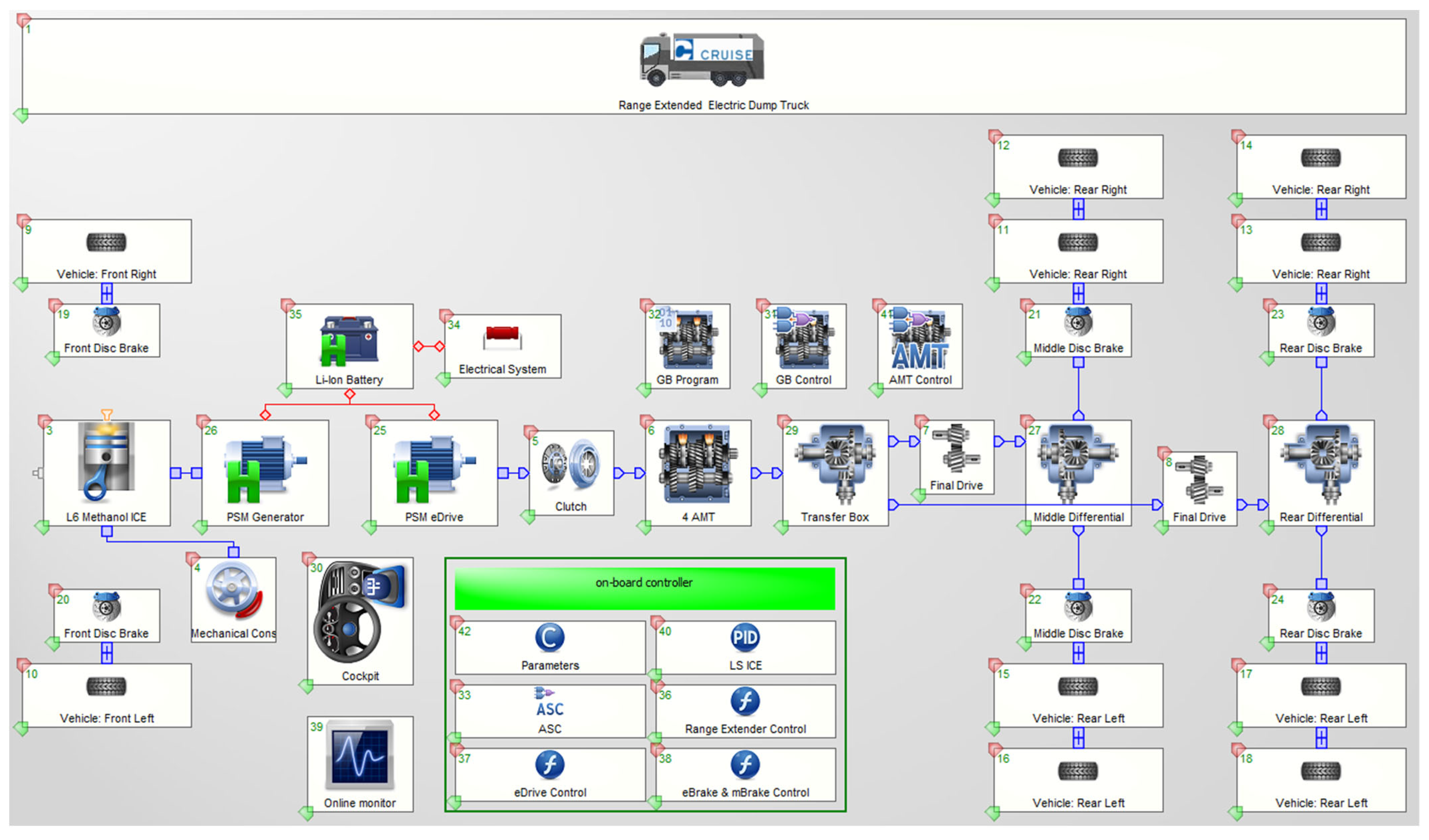Click the green on-board controller banner
This screenshot has width=1429, height=840.
[644, 588]
